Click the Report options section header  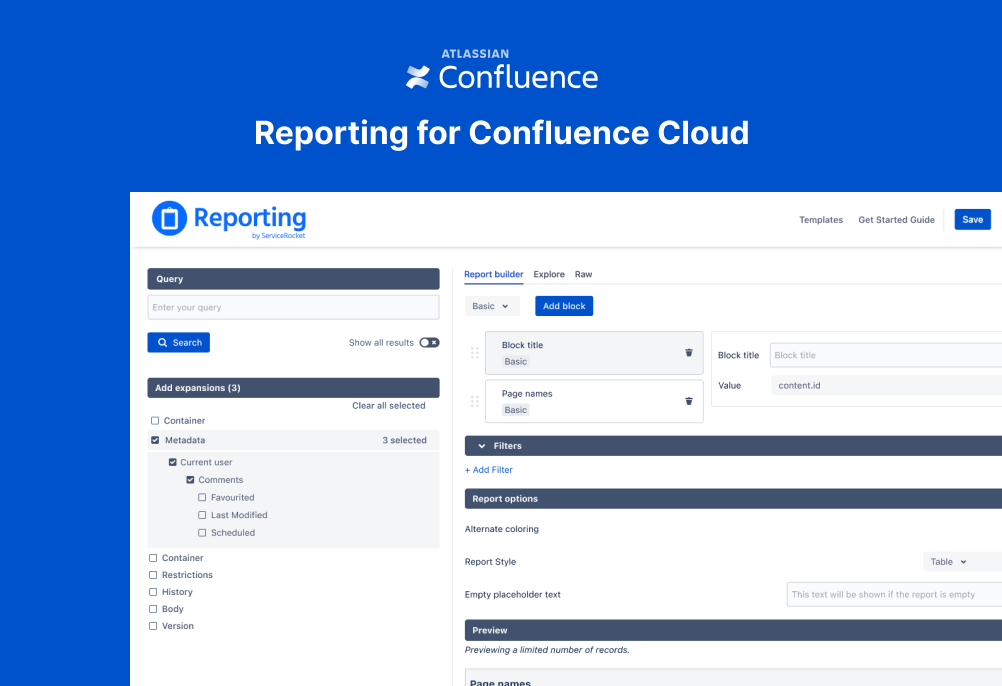pyautogui.click(x=733, y=499)
